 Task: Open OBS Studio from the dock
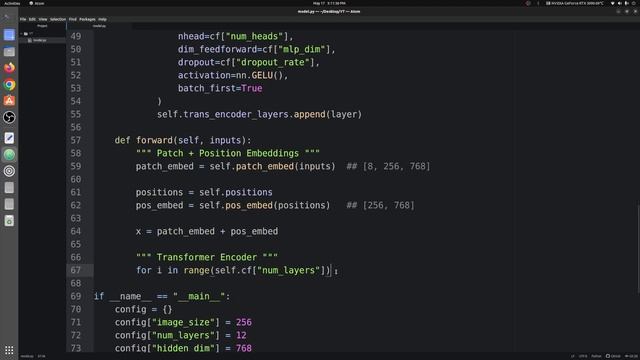tap(9, 118)
